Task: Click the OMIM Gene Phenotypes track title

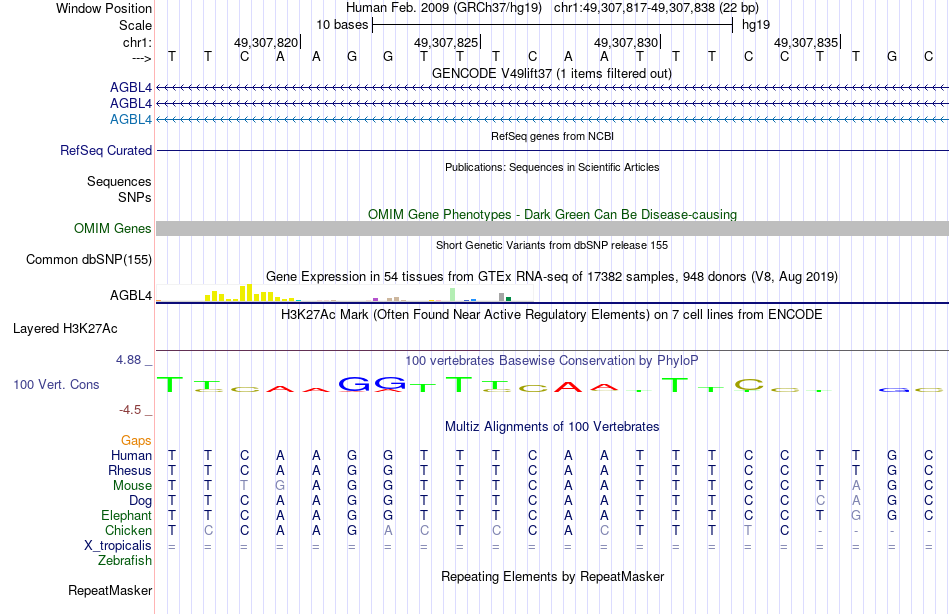Action: coord(553,215)
